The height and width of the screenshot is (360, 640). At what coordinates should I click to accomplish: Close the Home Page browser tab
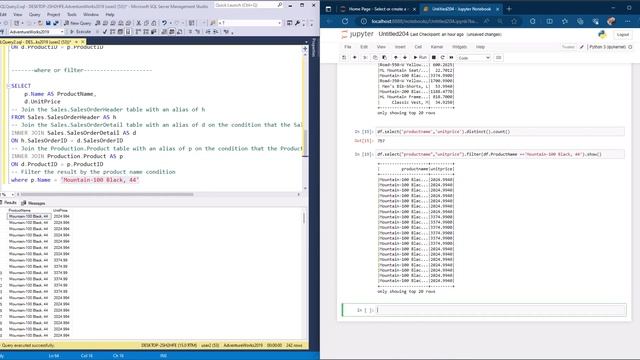414,9
